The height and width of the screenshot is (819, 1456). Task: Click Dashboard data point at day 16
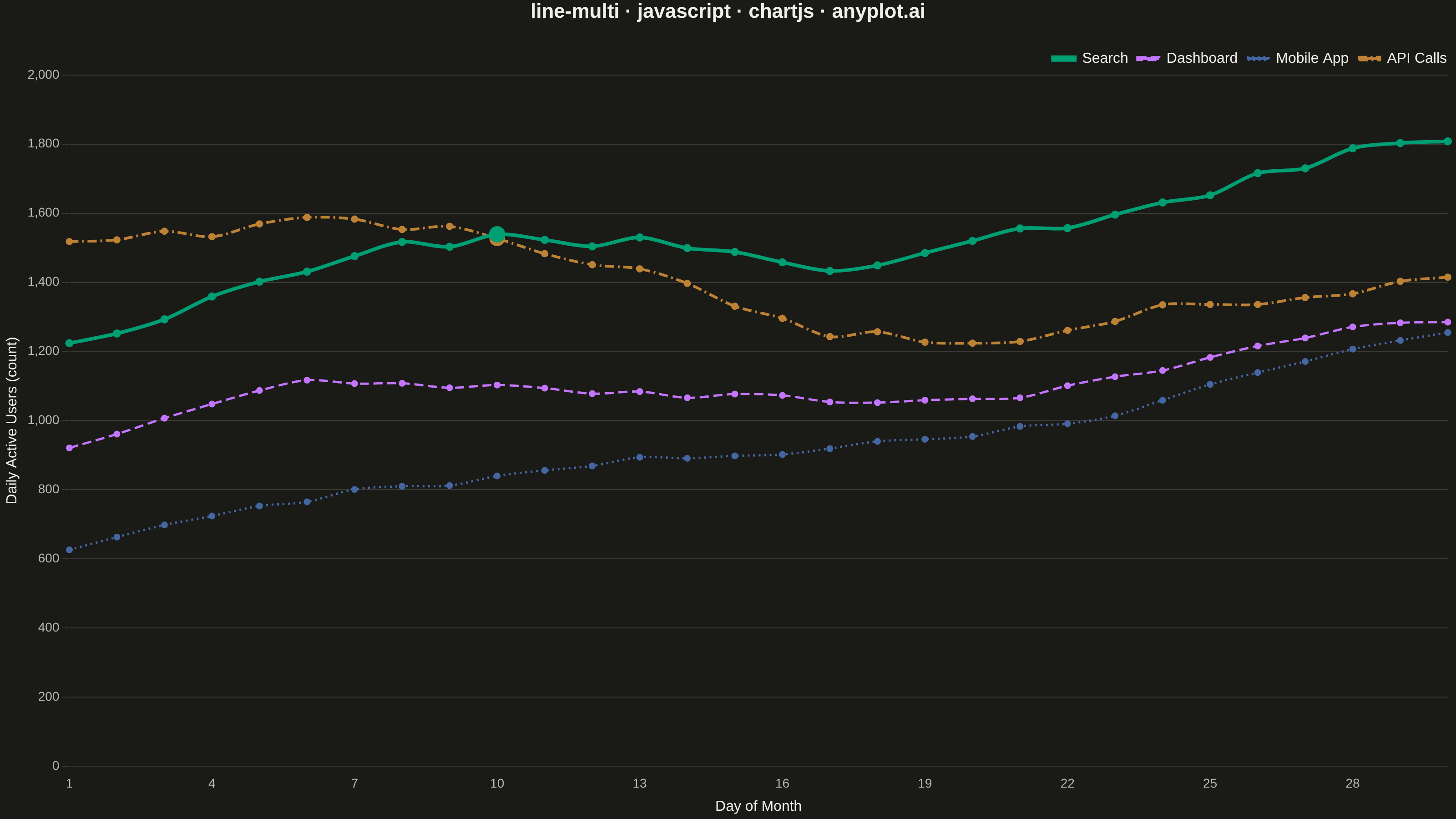click(x=782, y=396)
